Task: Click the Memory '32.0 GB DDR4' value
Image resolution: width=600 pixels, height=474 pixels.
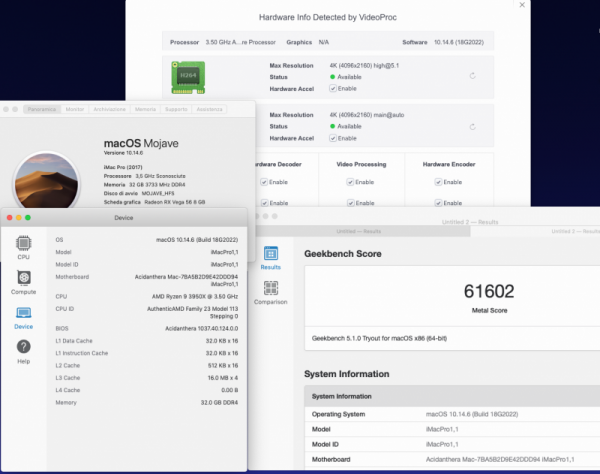Action: 219,402
